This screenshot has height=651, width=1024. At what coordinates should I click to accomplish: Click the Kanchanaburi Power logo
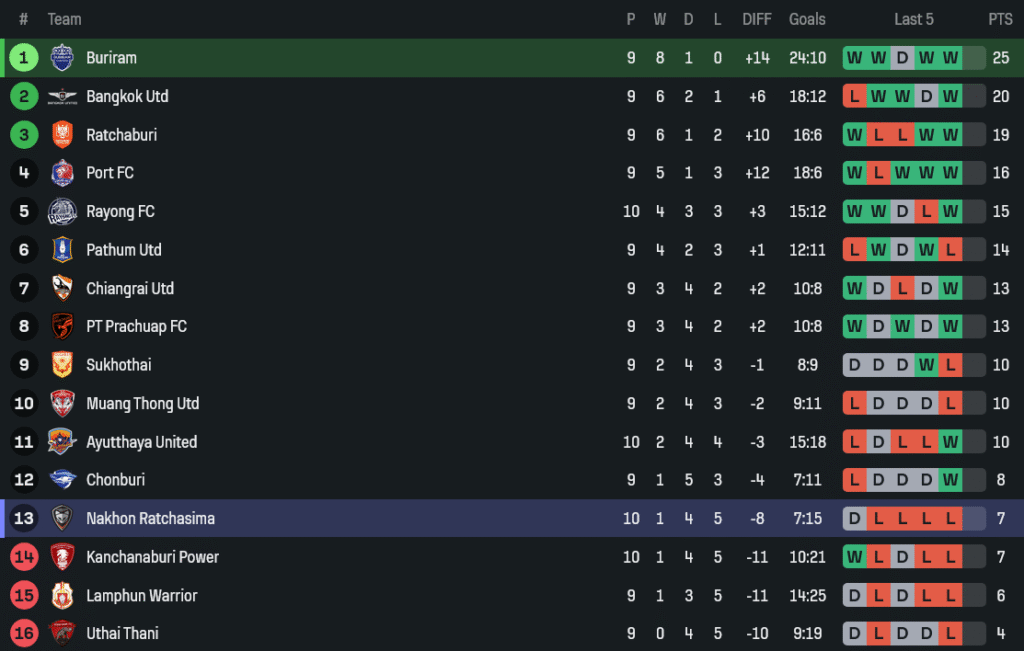[x=62, y=557]
